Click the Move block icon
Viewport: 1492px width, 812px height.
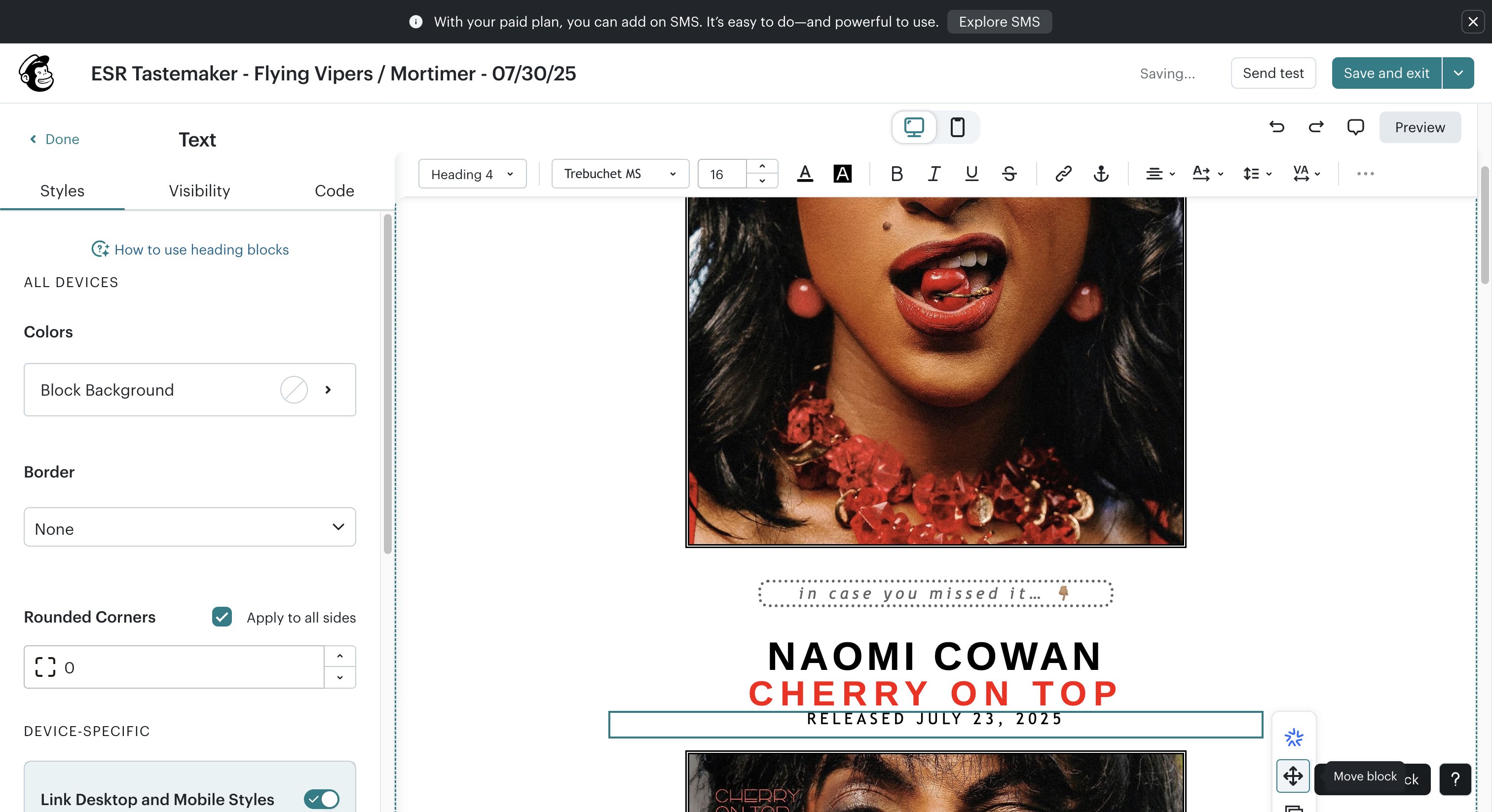point(1293,775)
